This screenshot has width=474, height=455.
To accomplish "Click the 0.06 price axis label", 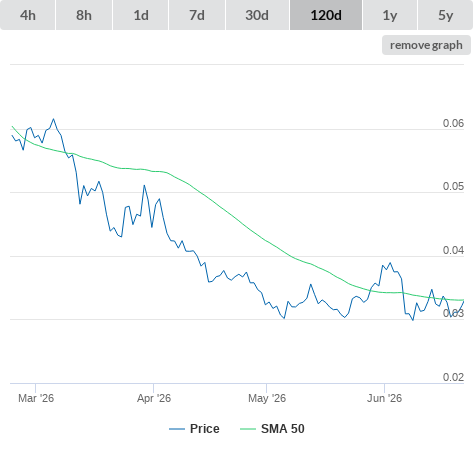I will 453,123.
